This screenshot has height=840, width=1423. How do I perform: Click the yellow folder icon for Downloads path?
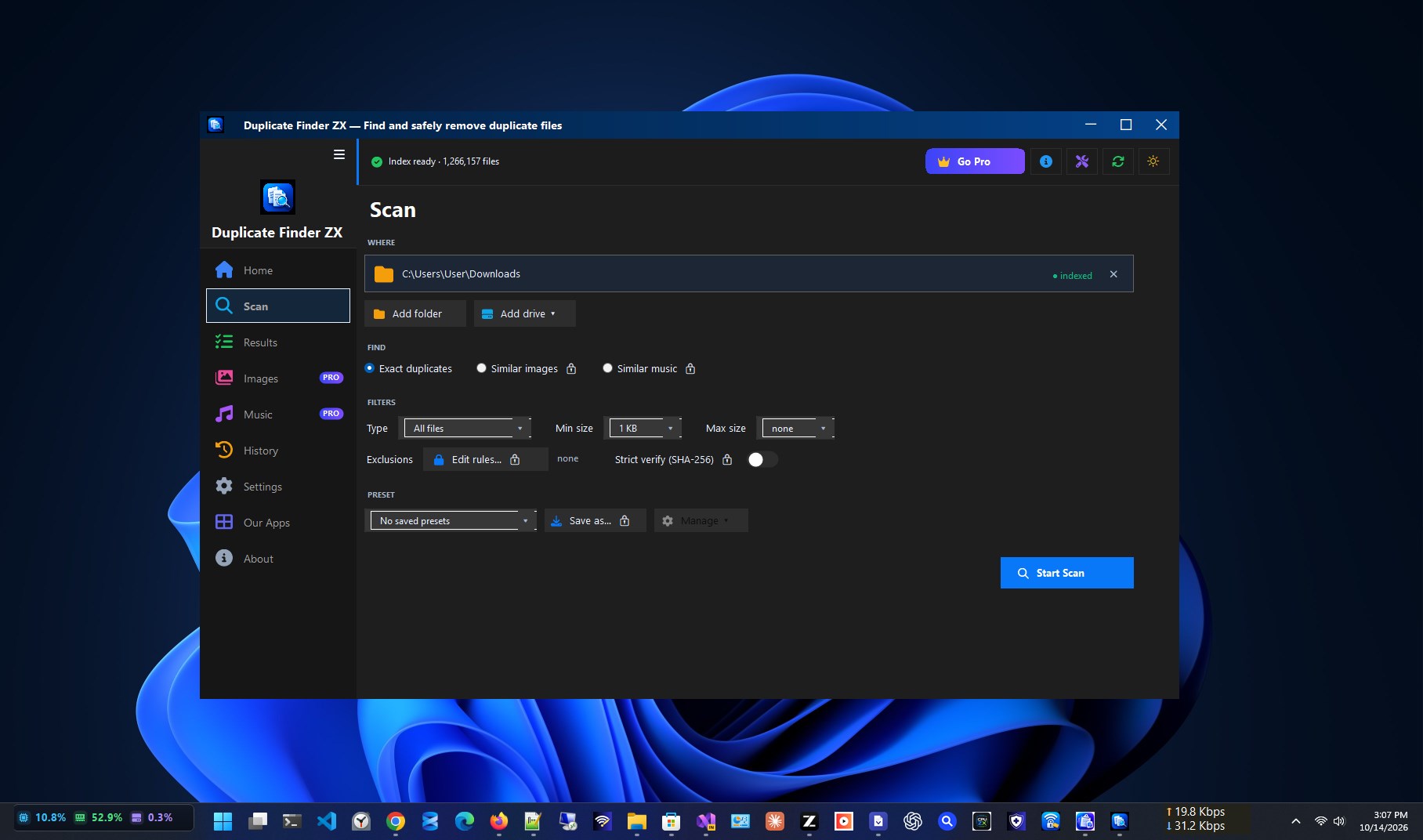click(384, 274)
